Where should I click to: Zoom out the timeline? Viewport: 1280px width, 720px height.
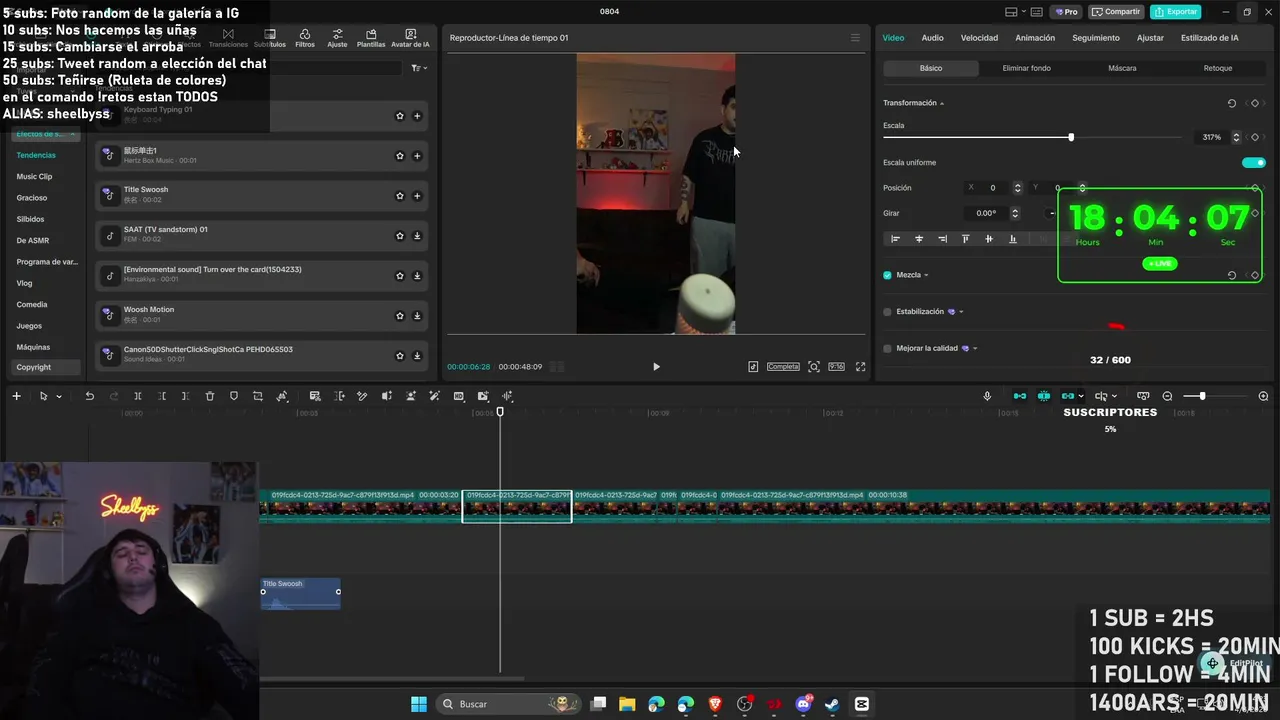[1167, 396]
